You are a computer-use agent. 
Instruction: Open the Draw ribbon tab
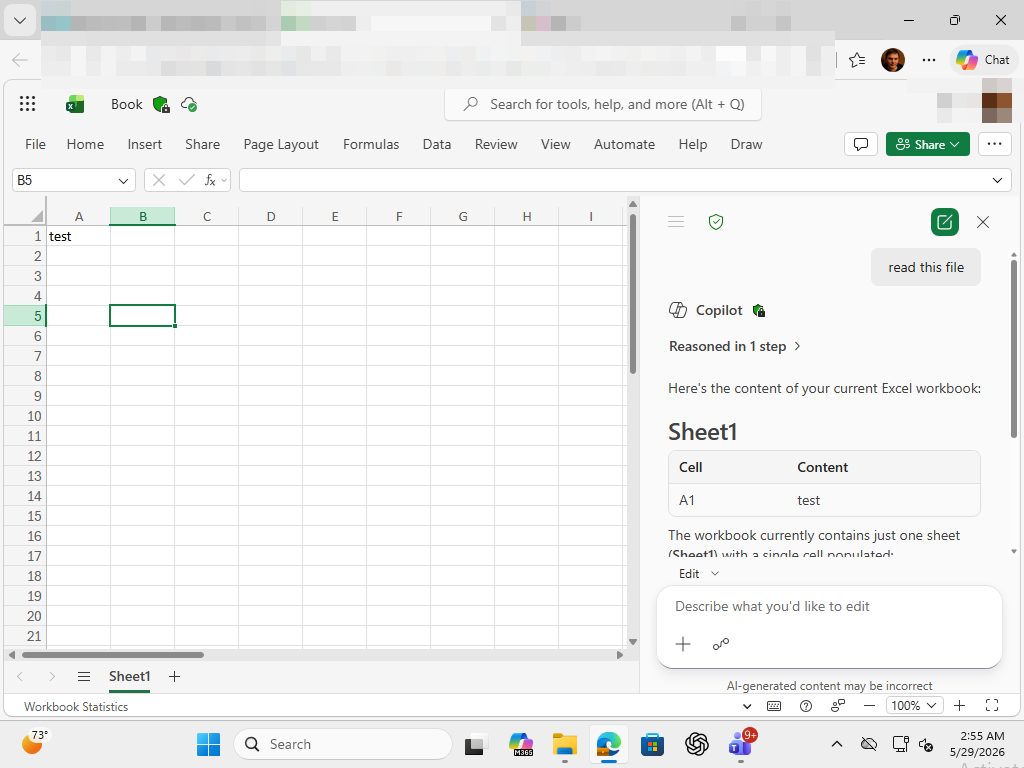pos(746,144)
